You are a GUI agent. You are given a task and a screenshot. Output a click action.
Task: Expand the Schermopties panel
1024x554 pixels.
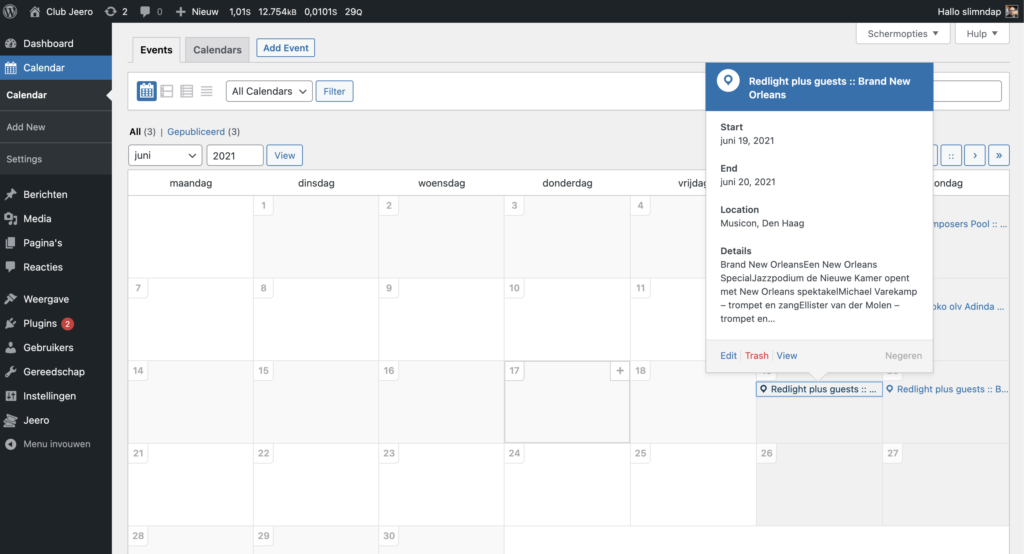(903, 33)
